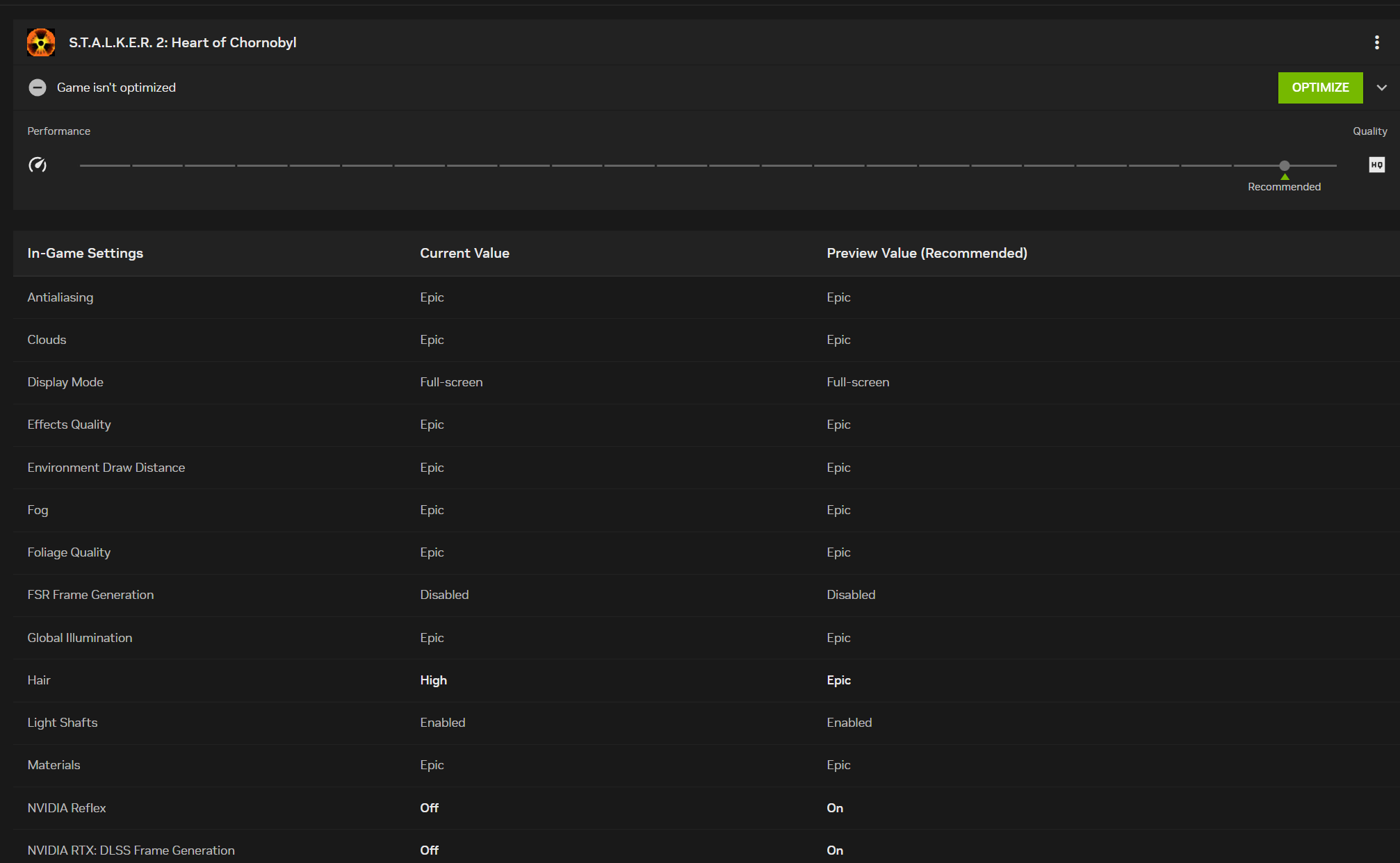Select the NVIDIA Reflex setting row
Image resolution: width=1400 pixels, height=863 pixels.
tap(706, 808)
